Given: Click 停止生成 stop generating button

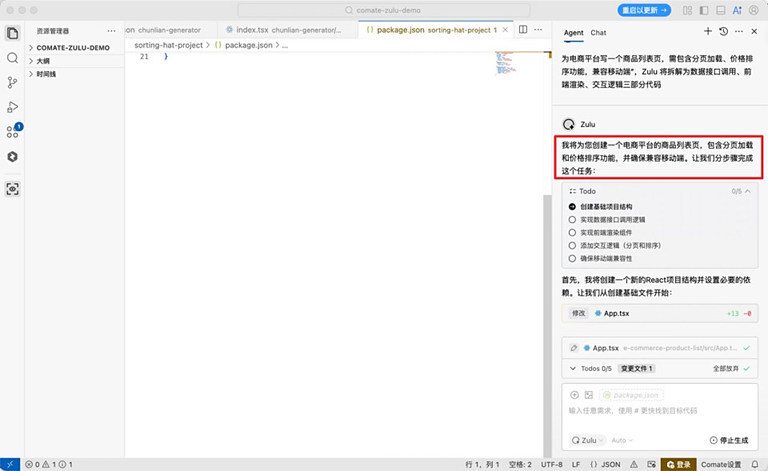Looking at the screenshot, I should pos(729,440).
